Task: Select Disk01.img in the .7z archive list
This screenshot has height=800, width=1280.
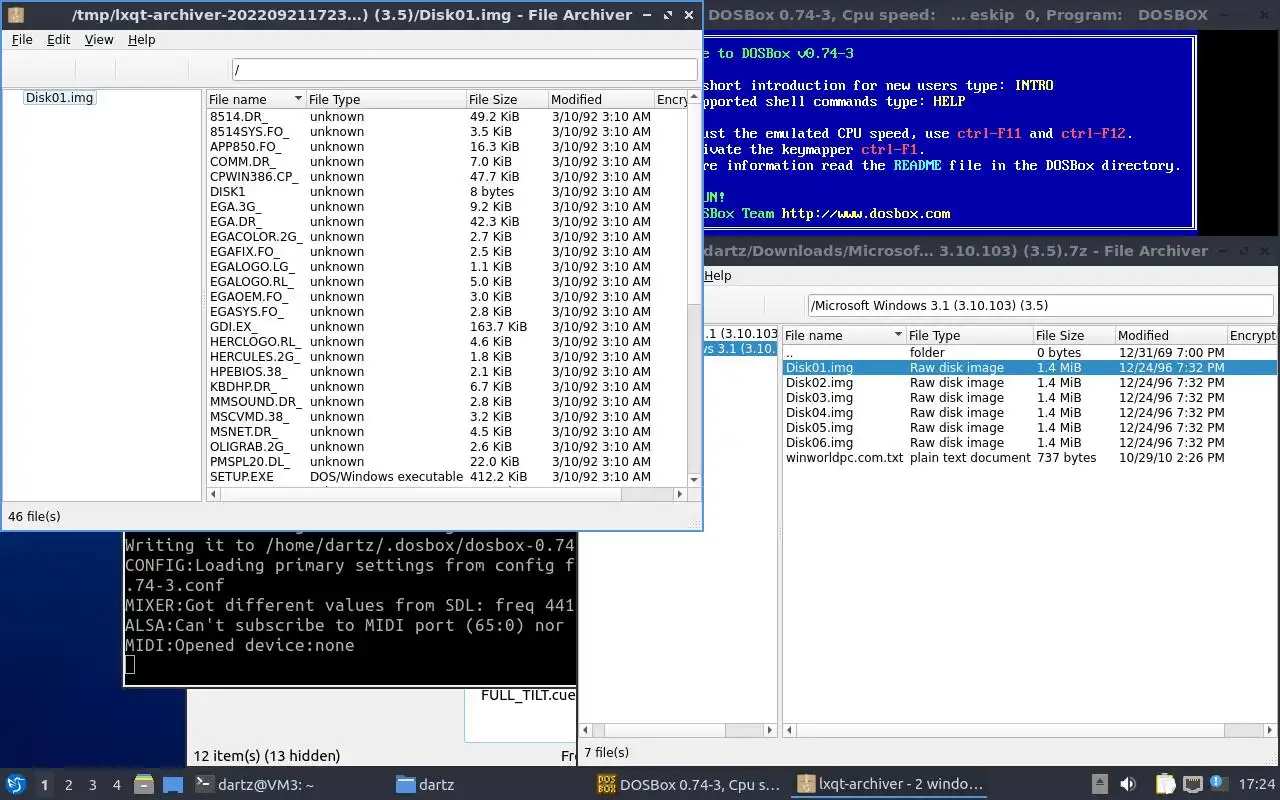Action: [x=1029, y=368]
